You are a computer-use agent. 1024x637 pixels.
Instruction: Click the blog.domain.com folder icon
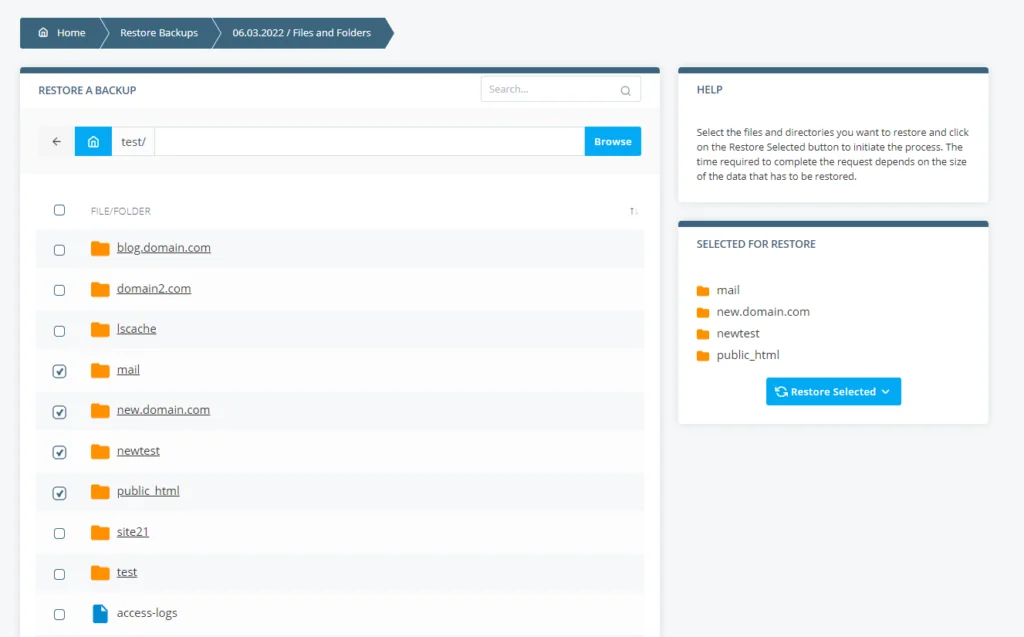(x=100, y=249)
